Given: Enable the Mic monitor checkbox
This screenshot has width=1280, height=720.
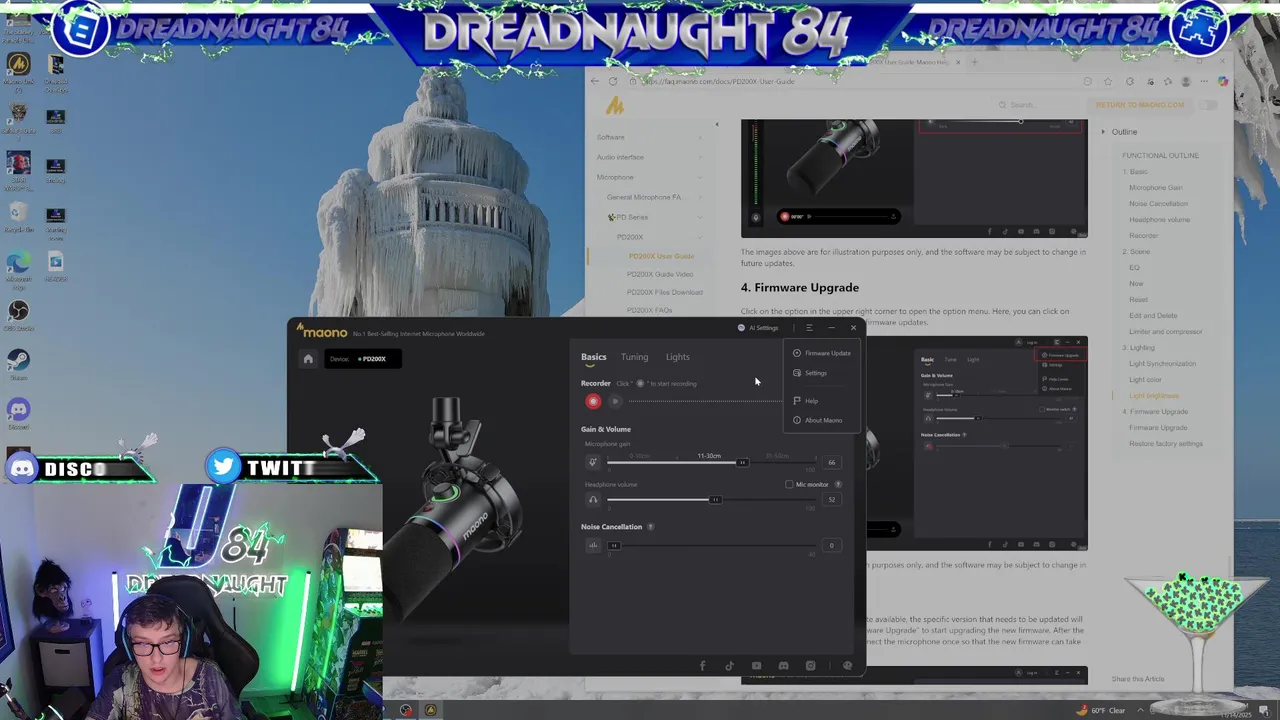Looking at the screenshot, I should coord(789,485).
